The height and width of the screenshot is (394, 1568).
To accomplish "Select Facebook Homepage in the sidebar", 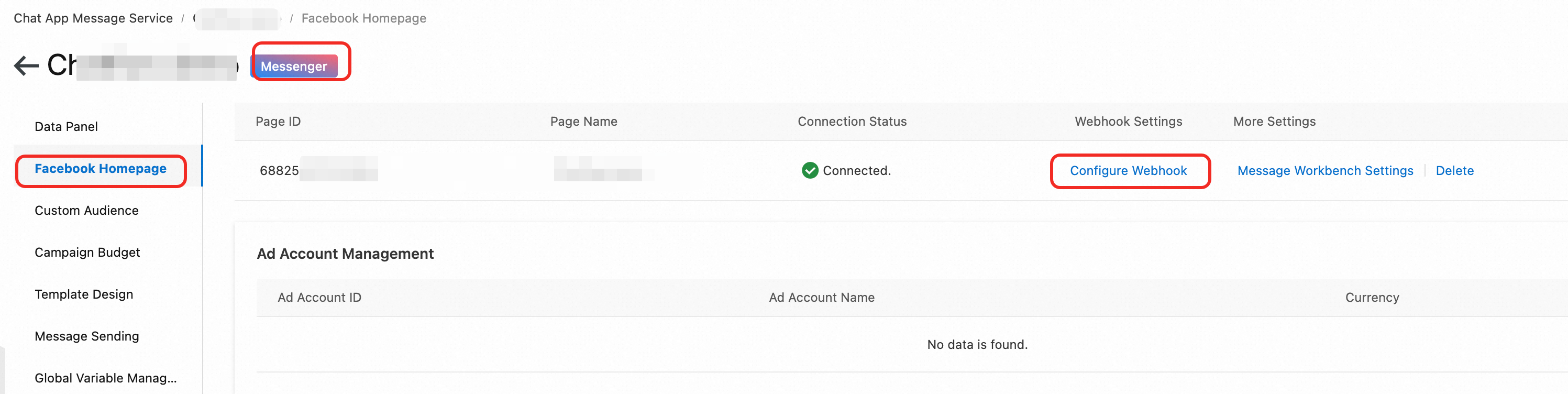I will pyautogui.click(x=101, y=169).
